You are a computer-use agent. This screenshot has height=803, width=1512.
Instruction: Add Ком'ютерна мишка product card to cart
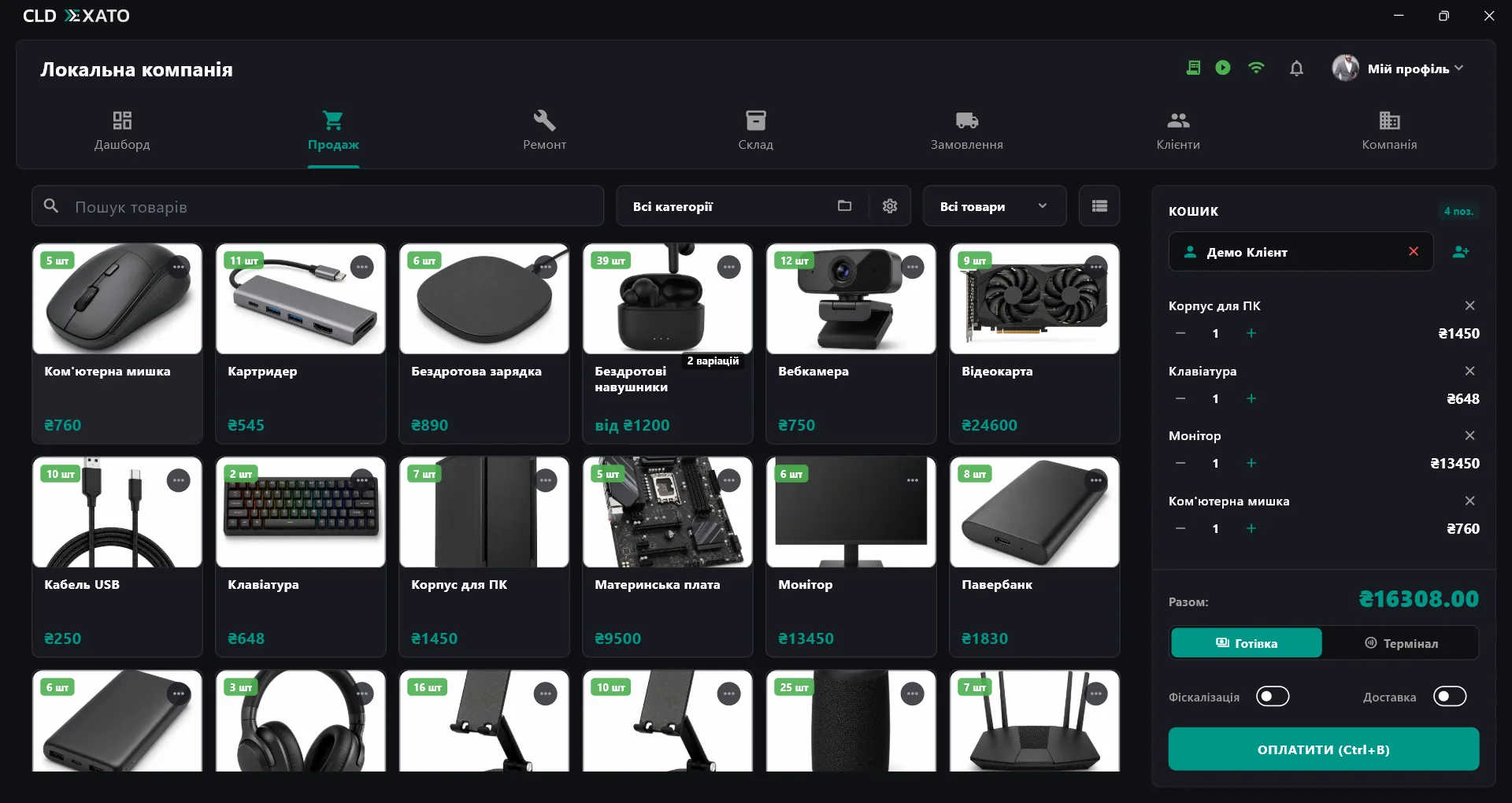117,343
